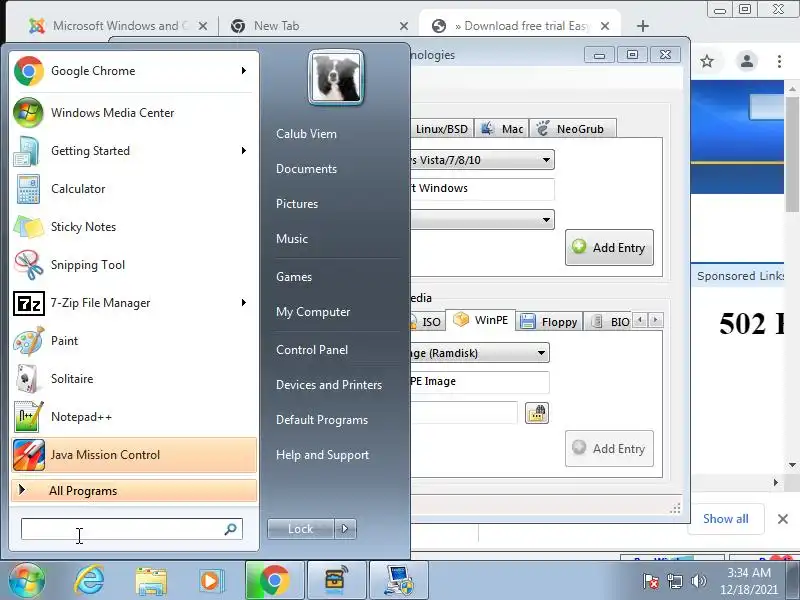Open Java Mission Control
This screenshot has height=600, width=800.
click(134, 455)
